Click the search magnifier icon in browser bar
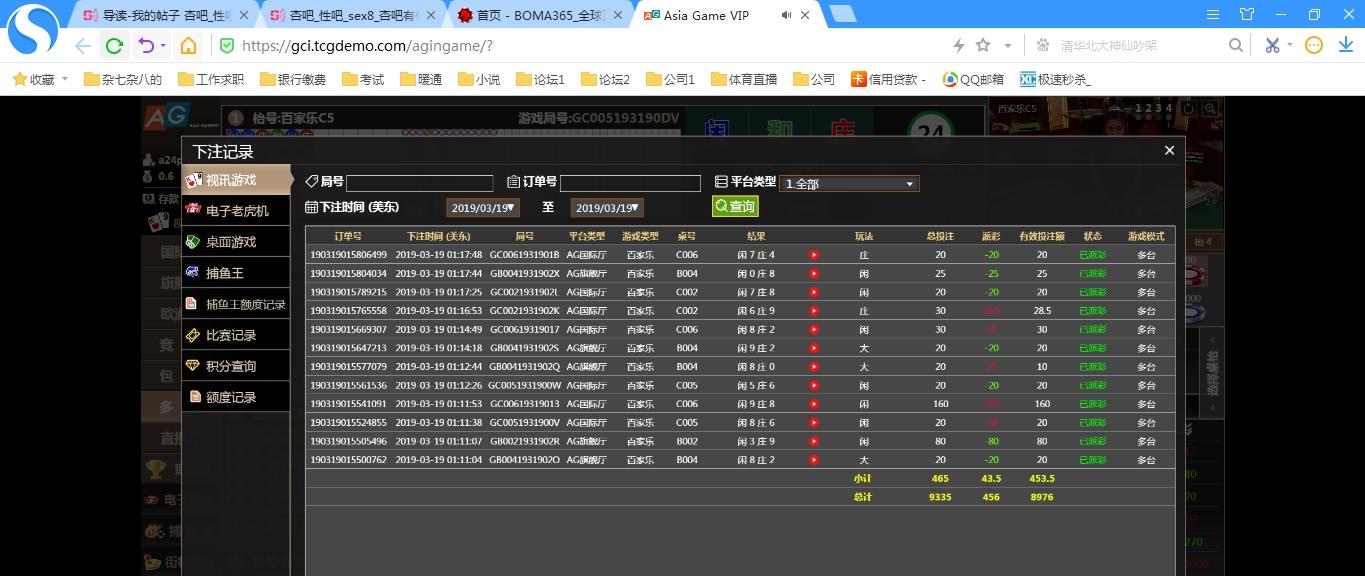The width and height of the screenshot is (1365, 576). (1236, 46)
